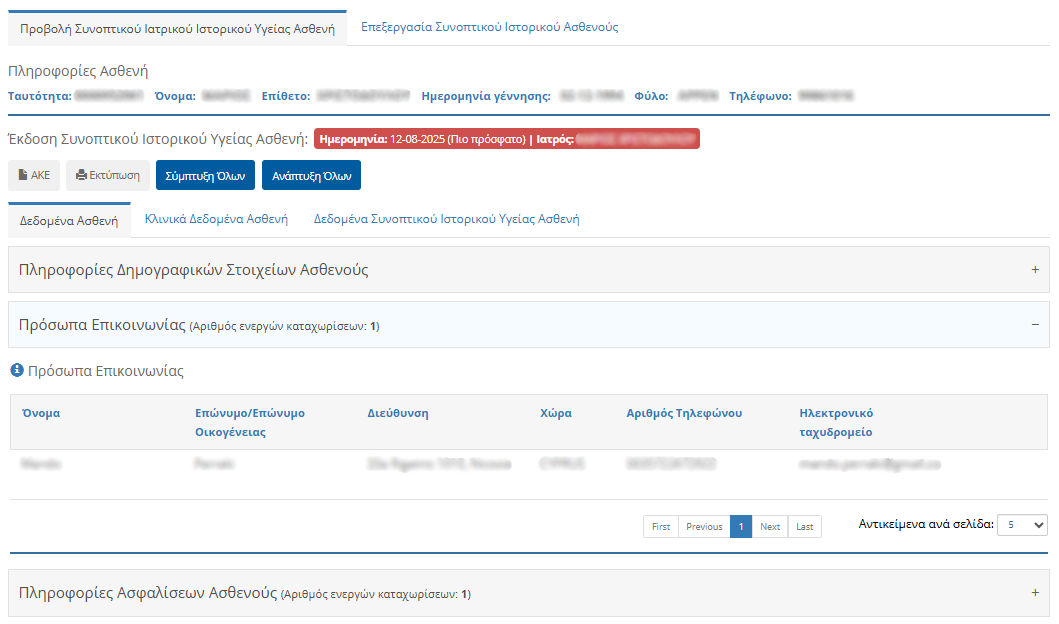Jump to Last page in pagination
Screen dimensions: 1059x624
(x=804, y=527)
